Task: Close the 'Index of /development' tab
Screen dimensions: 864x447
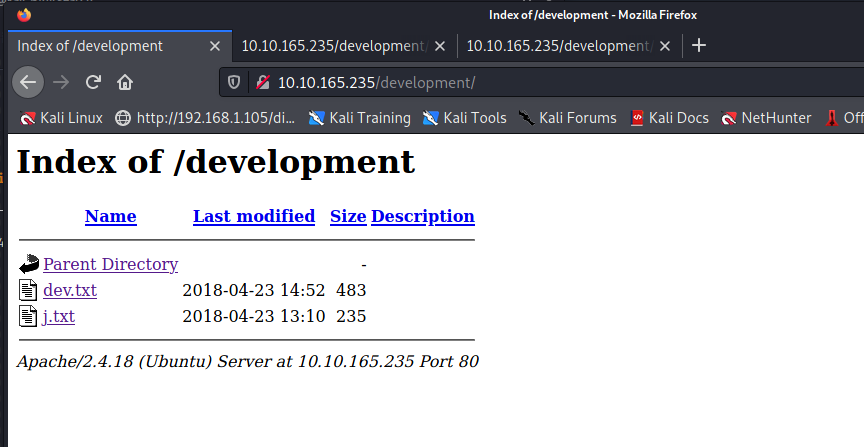Action: tap(214, 46)
